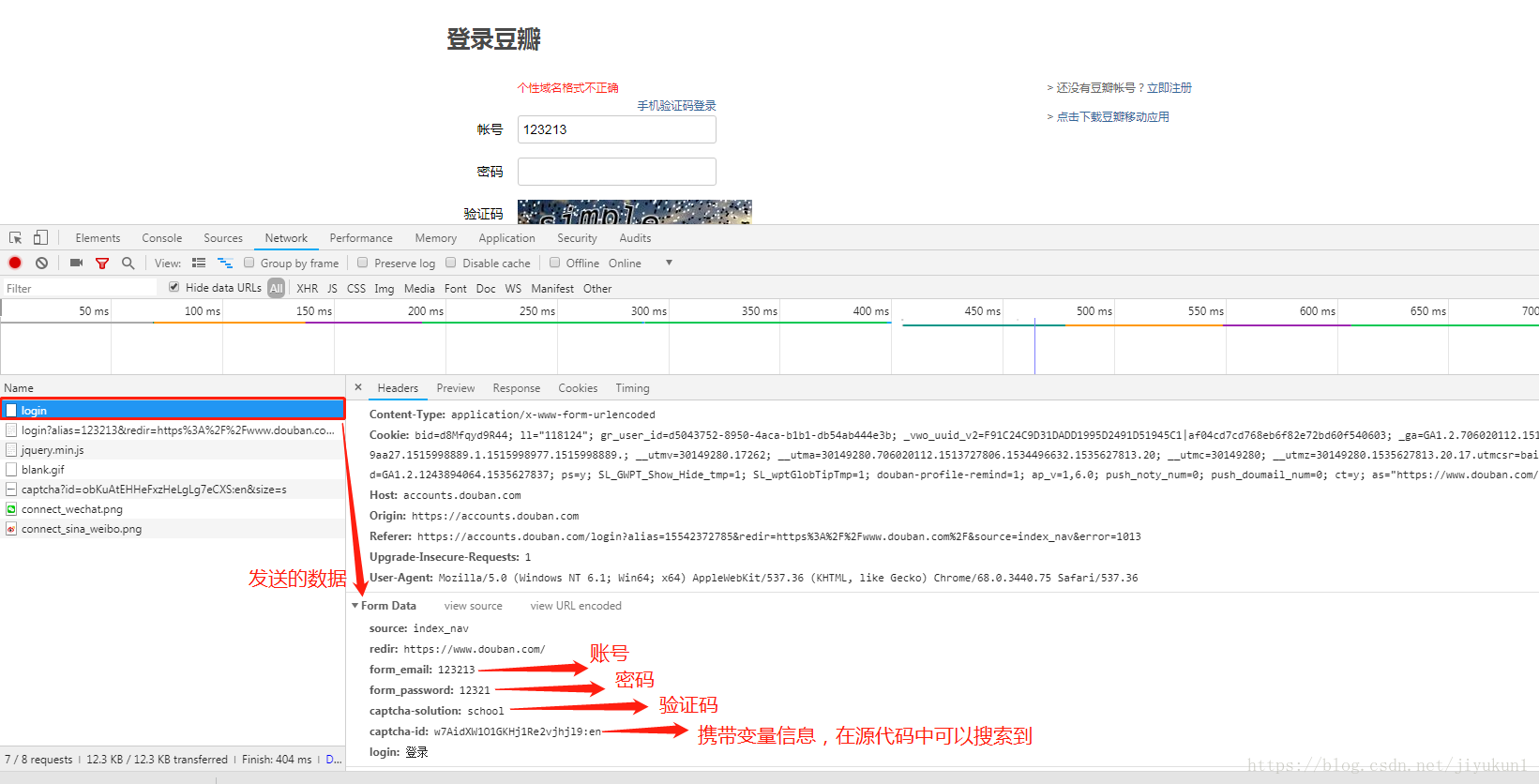
Task: Filter requests by Doc
Action: 486,289
